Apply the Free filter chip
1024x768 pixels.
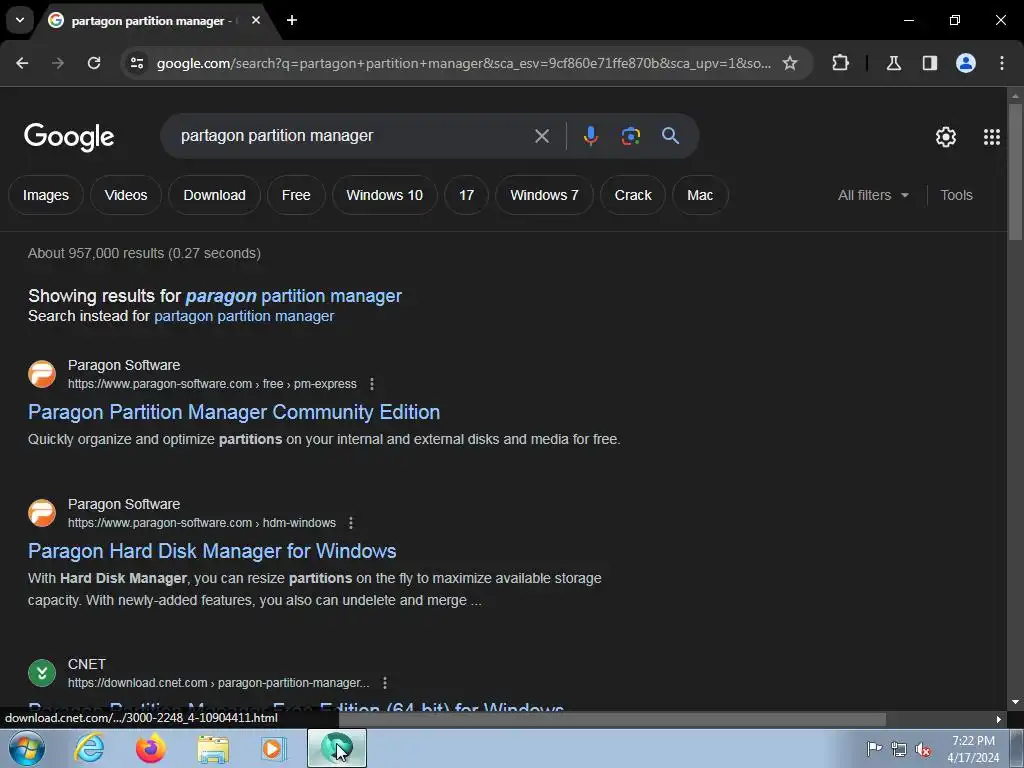coord(296,195)
